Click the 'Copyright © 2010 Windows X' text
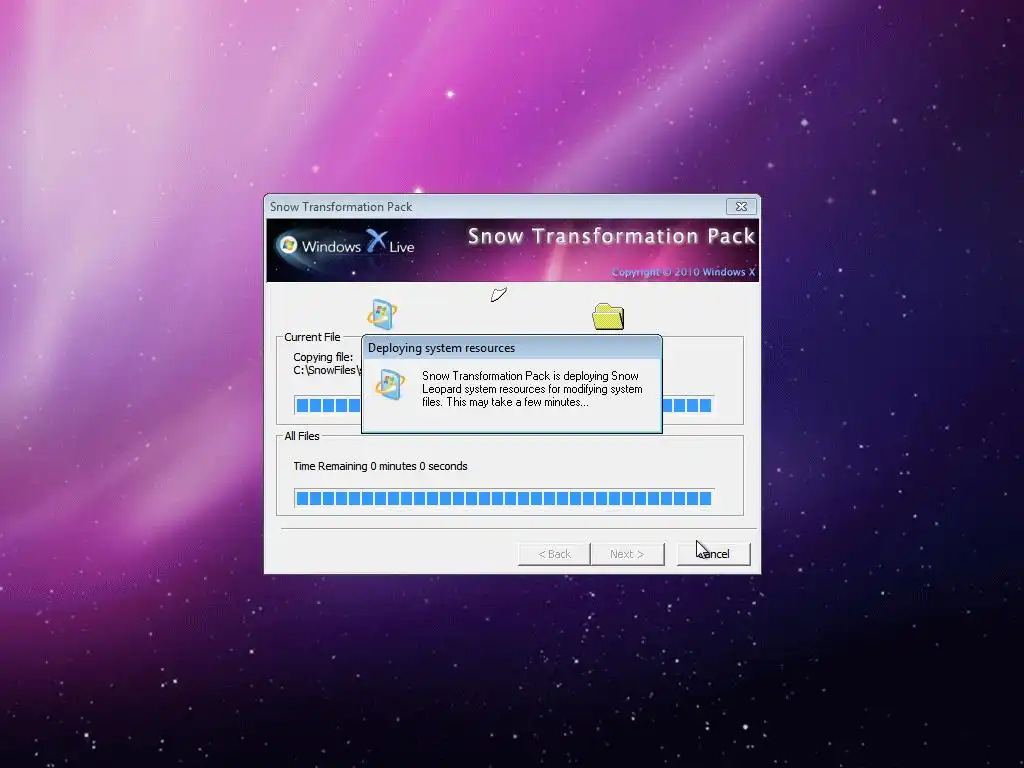Image resolution: width=1024 pixels, height=768 pixels. pos(683,272)
